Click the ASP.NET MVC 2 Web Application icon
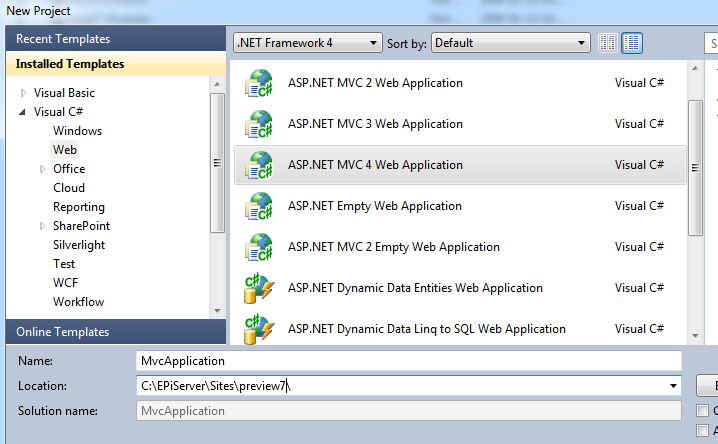 tap(259, 83)
